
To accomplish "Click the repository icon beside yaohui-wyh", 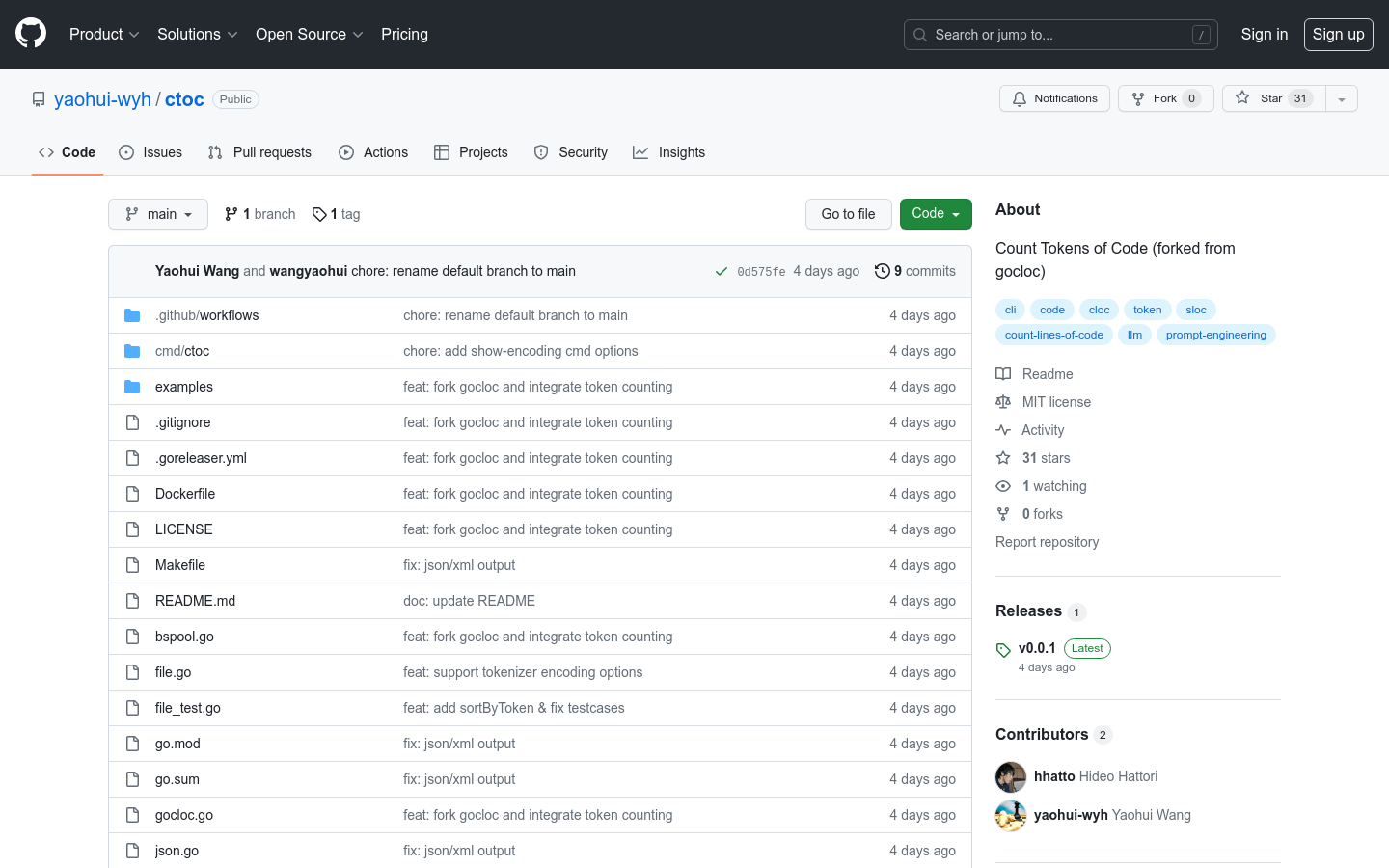I will 39,99.
